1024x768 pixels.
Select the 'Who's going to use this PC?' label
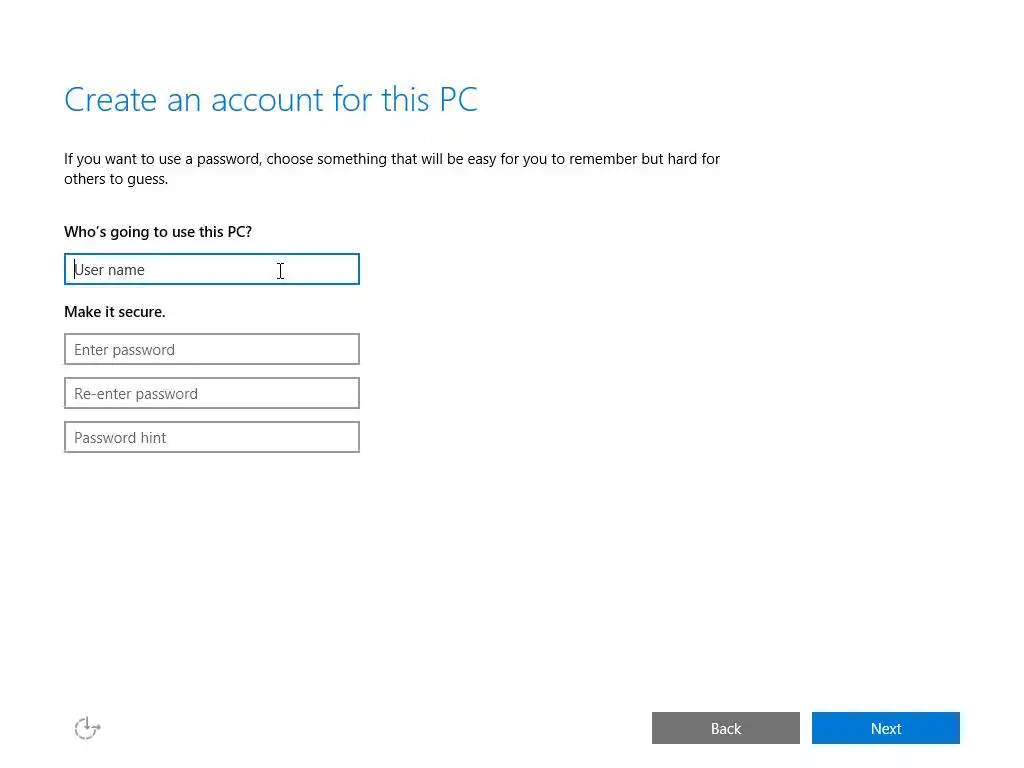[x=158, y=232]
